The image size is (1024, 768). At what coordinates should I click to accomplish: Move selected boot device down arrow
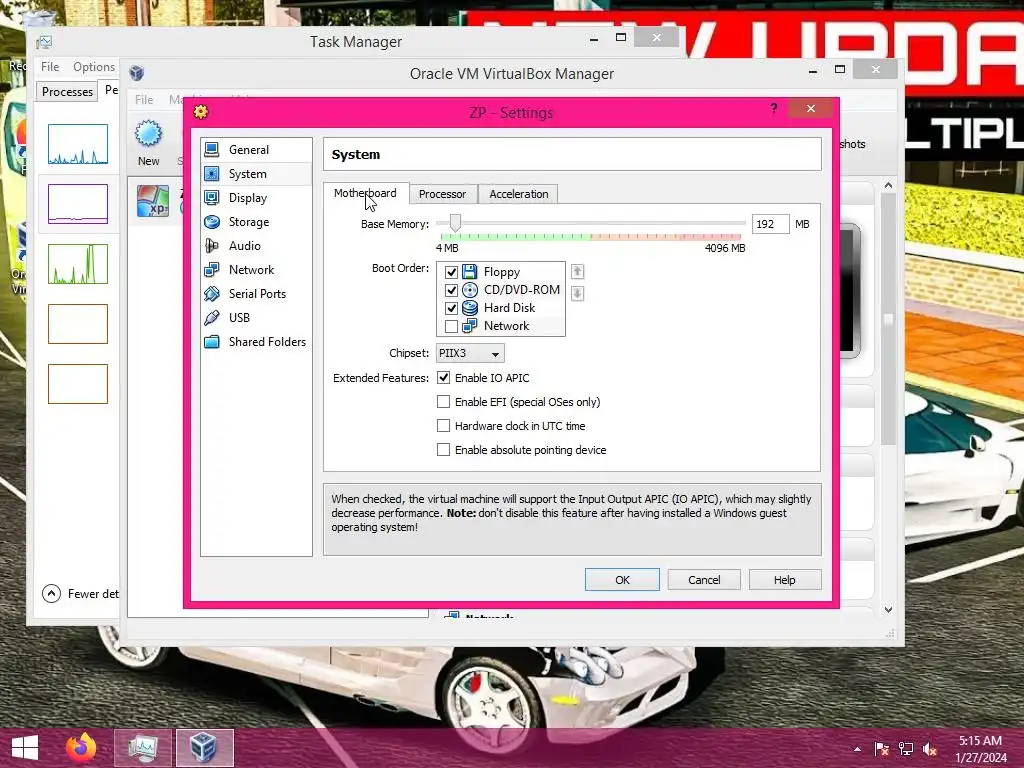(x=577, y=293)
